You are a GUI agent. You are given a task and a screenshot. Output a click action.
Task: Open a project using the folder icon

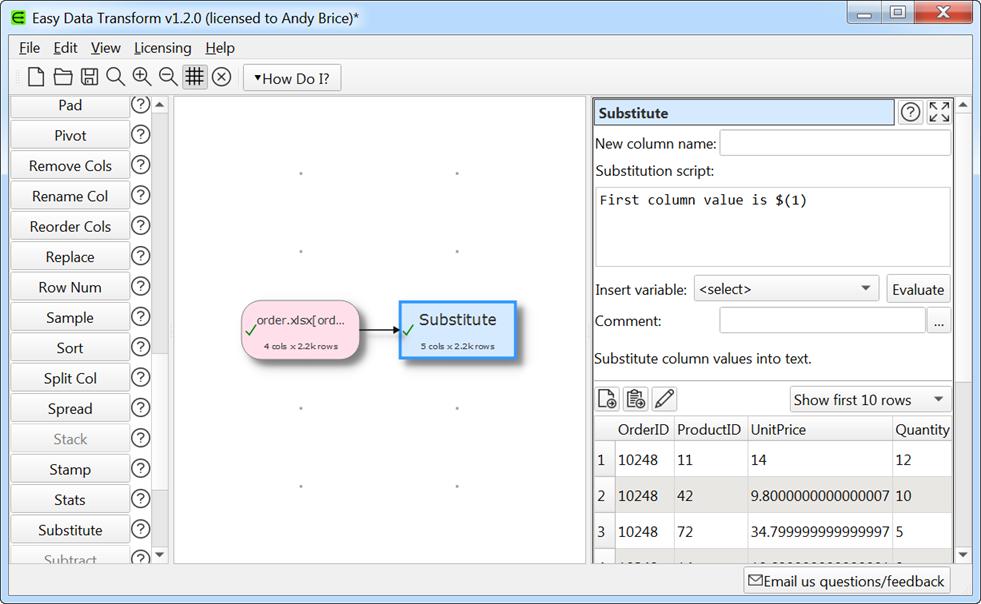(x=62, y=76)
